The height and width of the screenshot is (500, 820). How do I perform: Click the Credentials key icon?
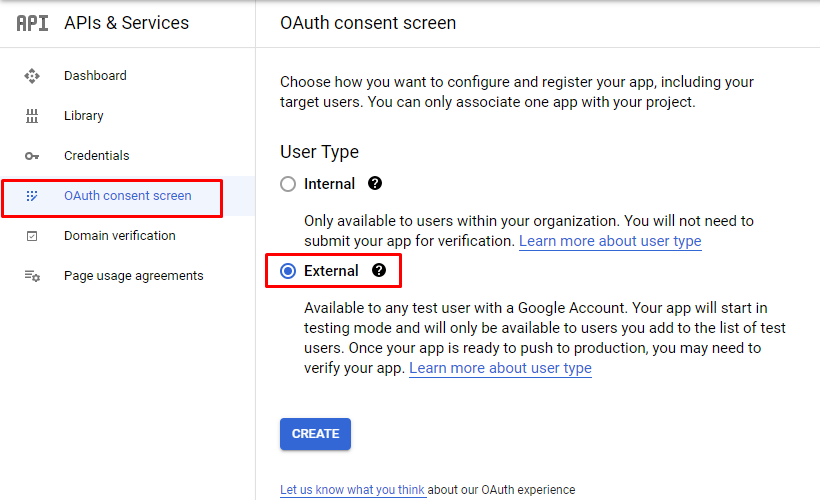pos(32,156)
